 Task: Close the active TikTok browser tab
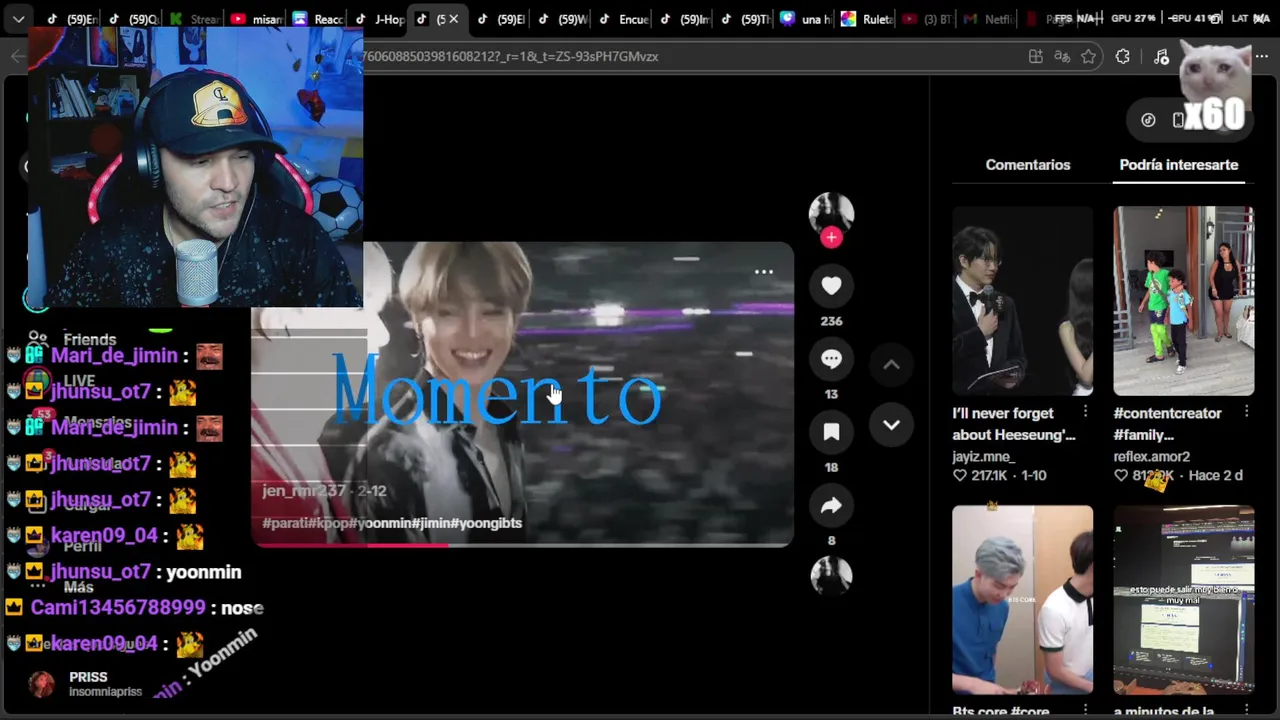(453, 19)
